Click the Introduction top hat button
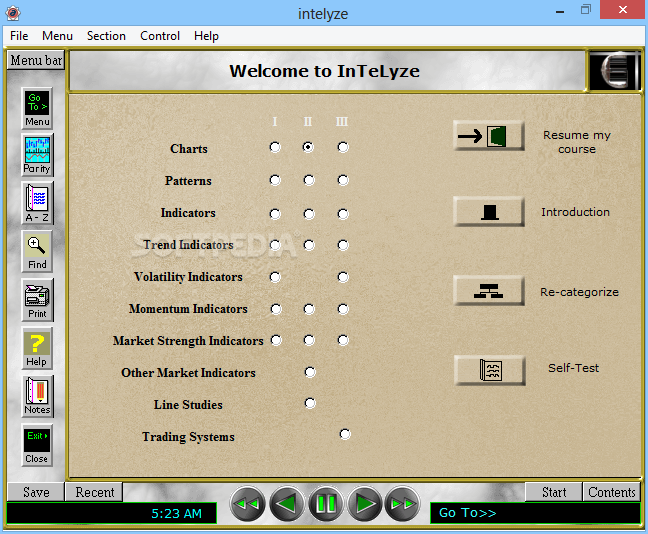This screenshot has height=534, width=648. 489,212
